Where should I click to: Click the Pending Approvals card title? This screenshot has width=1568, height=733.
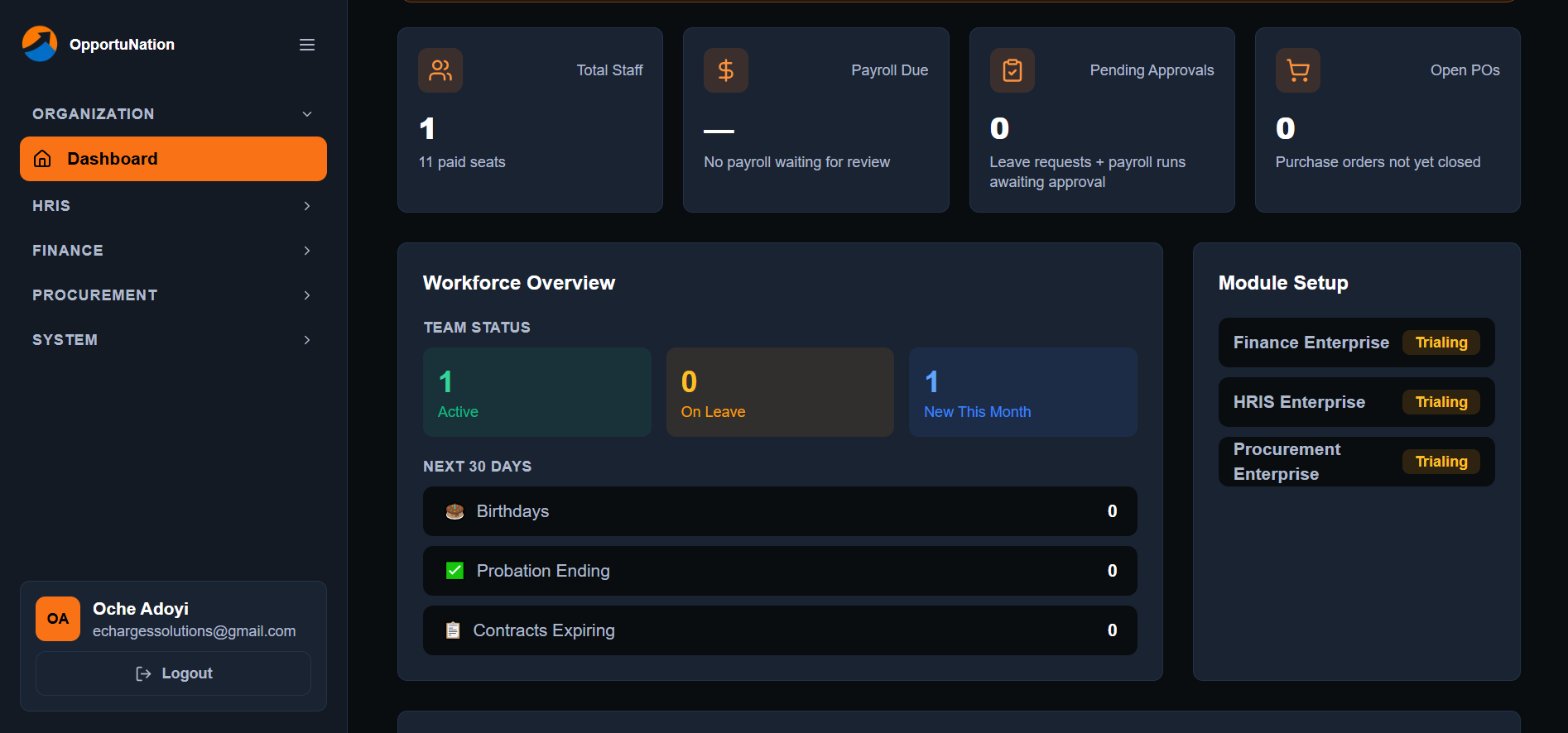1152,70
